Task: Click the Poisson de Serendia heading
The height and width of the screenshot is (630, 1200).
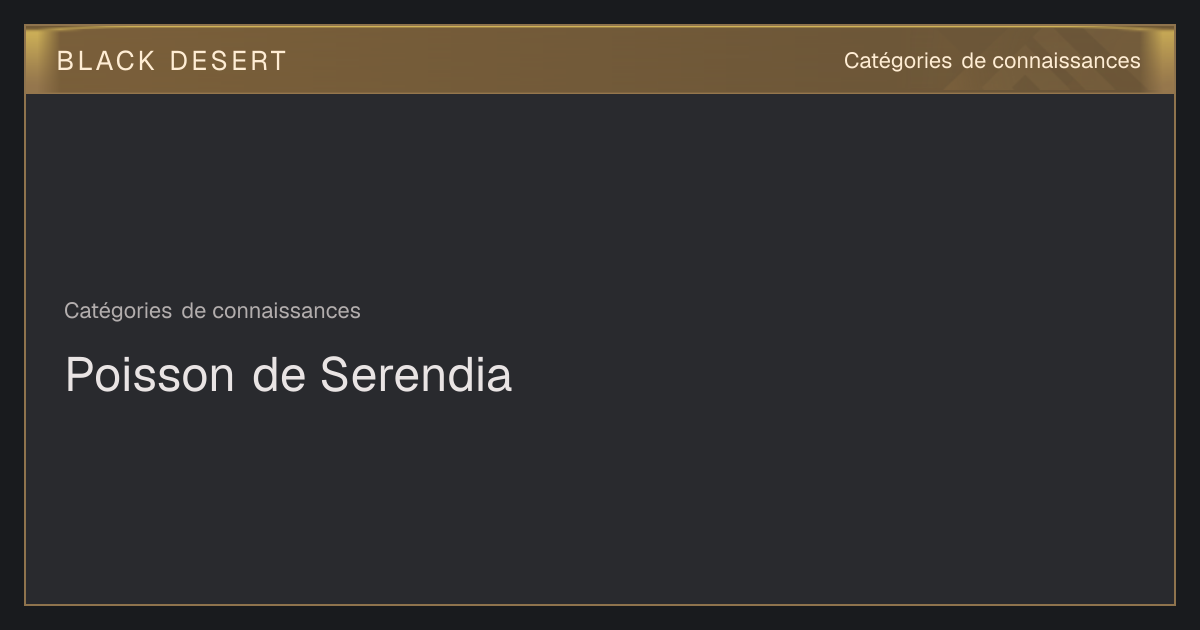Action: coord(288,375)
